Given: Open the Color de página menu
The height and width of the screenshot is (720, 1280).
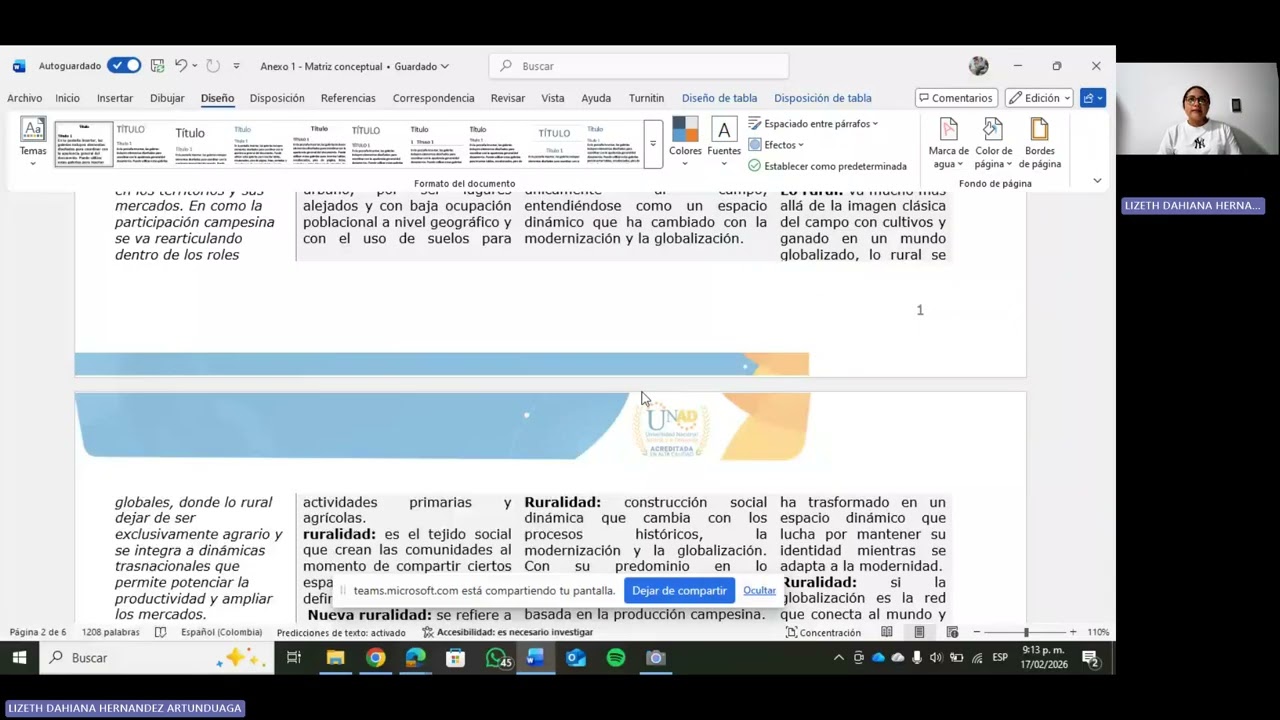Looking at the screenshot, I should [x=993, y=143].
